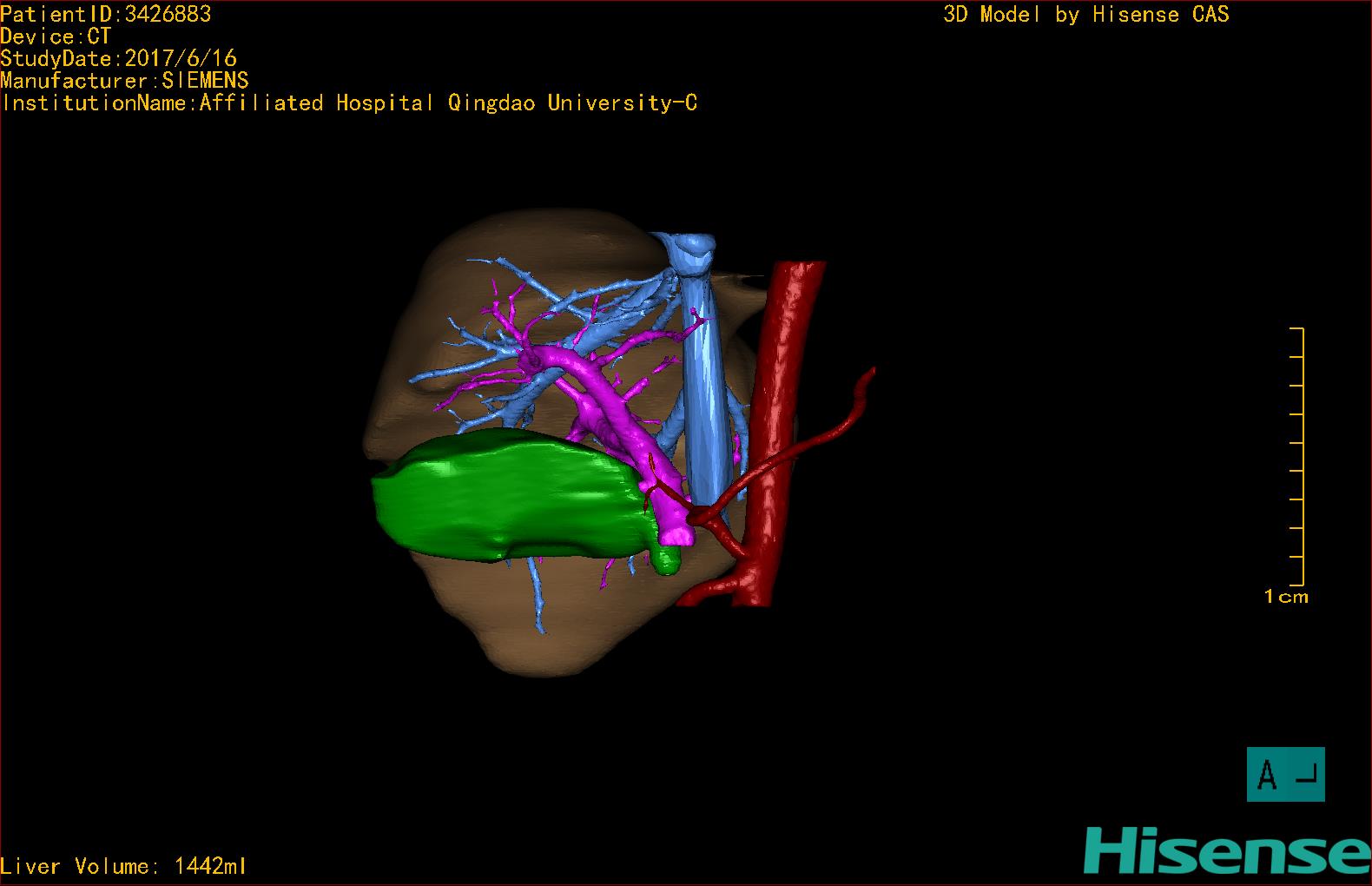Image resolution: width=1372 pixels, height=886 pixels.
Task: Click the 3D Model by Hisense CAS title
Action: [x=1085, y=14]
